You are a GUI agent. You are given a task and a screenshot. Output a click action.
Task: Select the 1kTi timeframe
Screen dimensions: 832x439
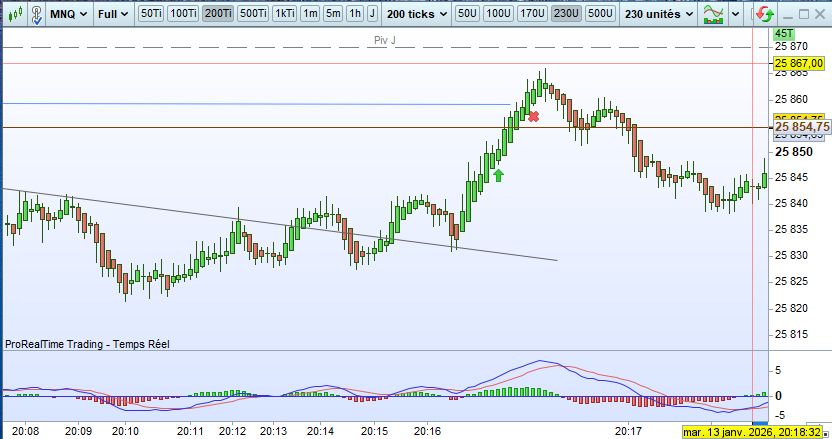pyautogui.click(x=284, y=13)
